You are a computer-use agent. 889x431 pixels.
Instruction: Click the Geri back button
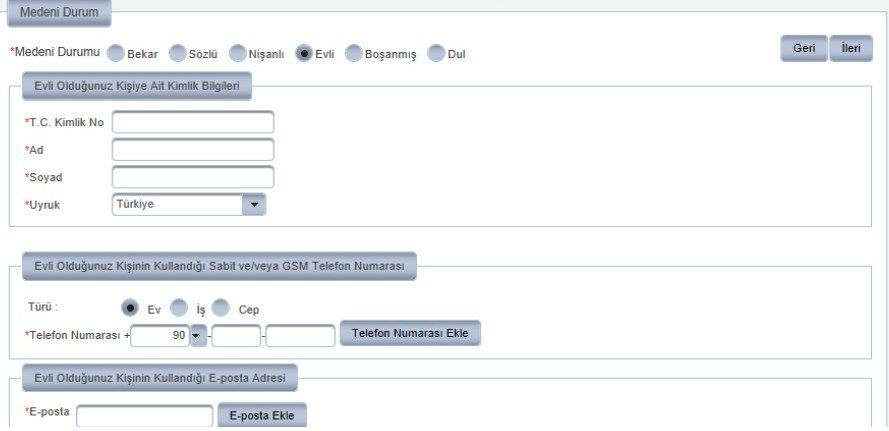[x=803, y=48]
